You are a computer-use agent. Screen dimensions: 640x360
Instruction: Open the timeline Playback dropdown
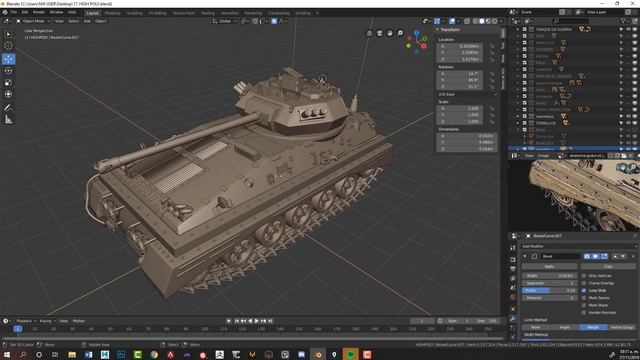pyautogui.click(x=26, y=321)
